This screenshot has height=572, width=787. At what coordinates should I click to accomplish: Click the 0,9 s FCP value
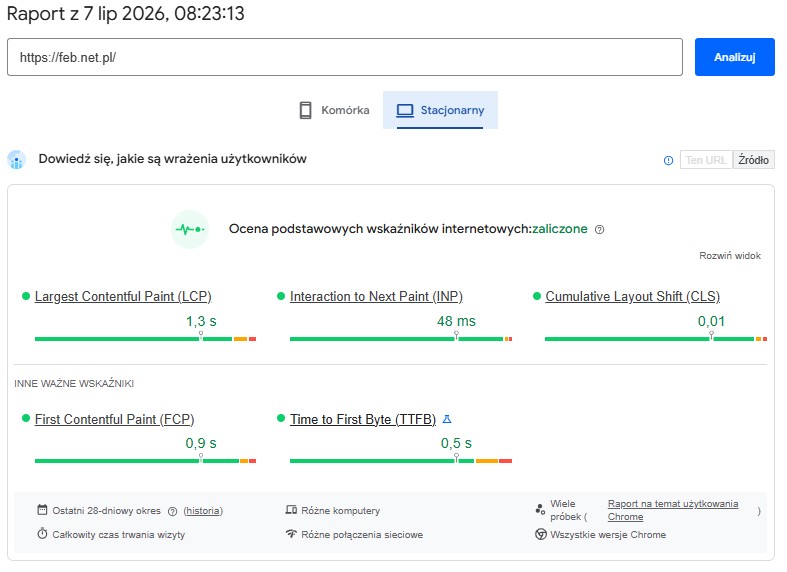[201, 443]
